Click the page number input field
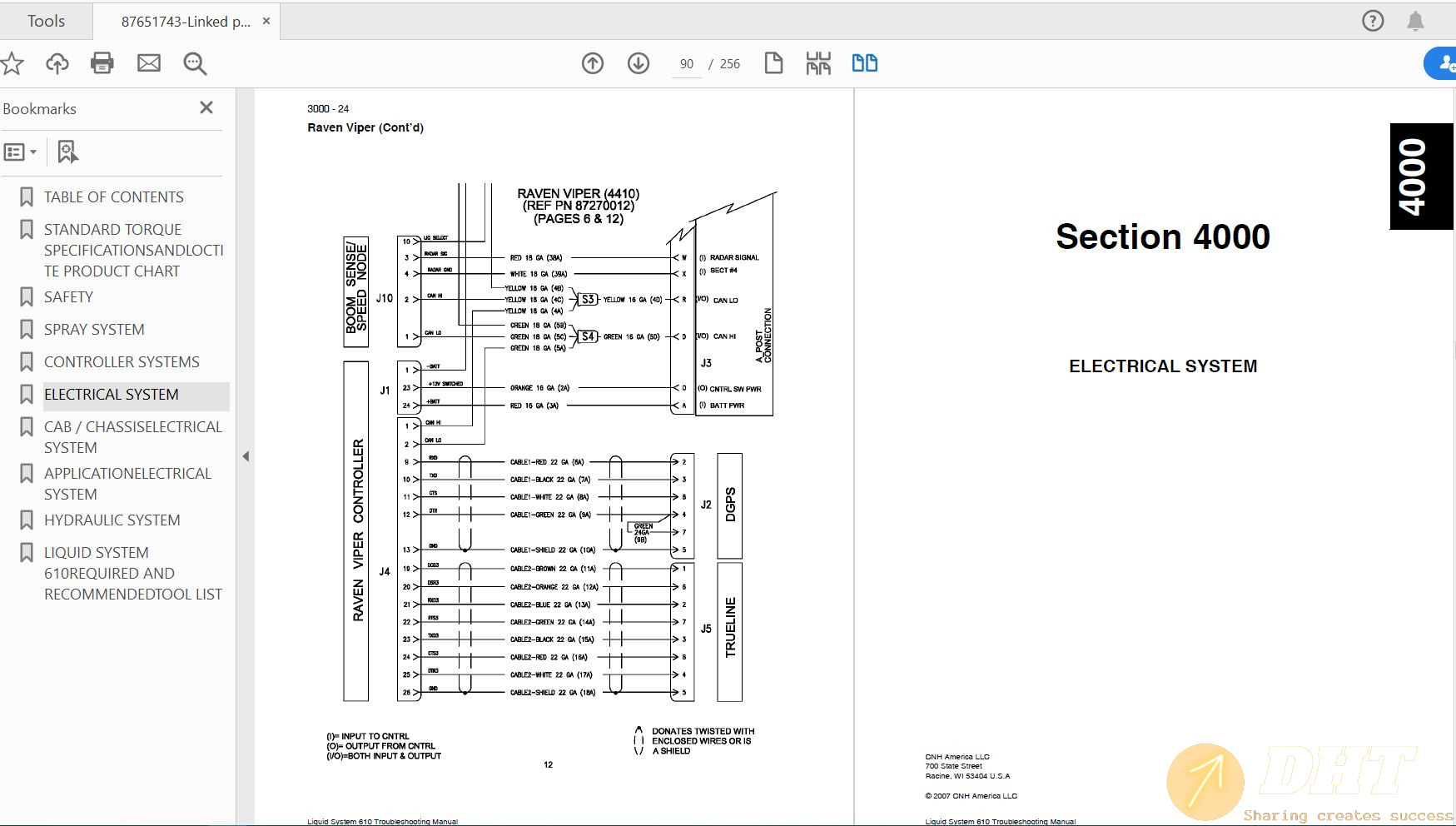This screenshot has height=826, width=1456. click(x=685, y=63)
